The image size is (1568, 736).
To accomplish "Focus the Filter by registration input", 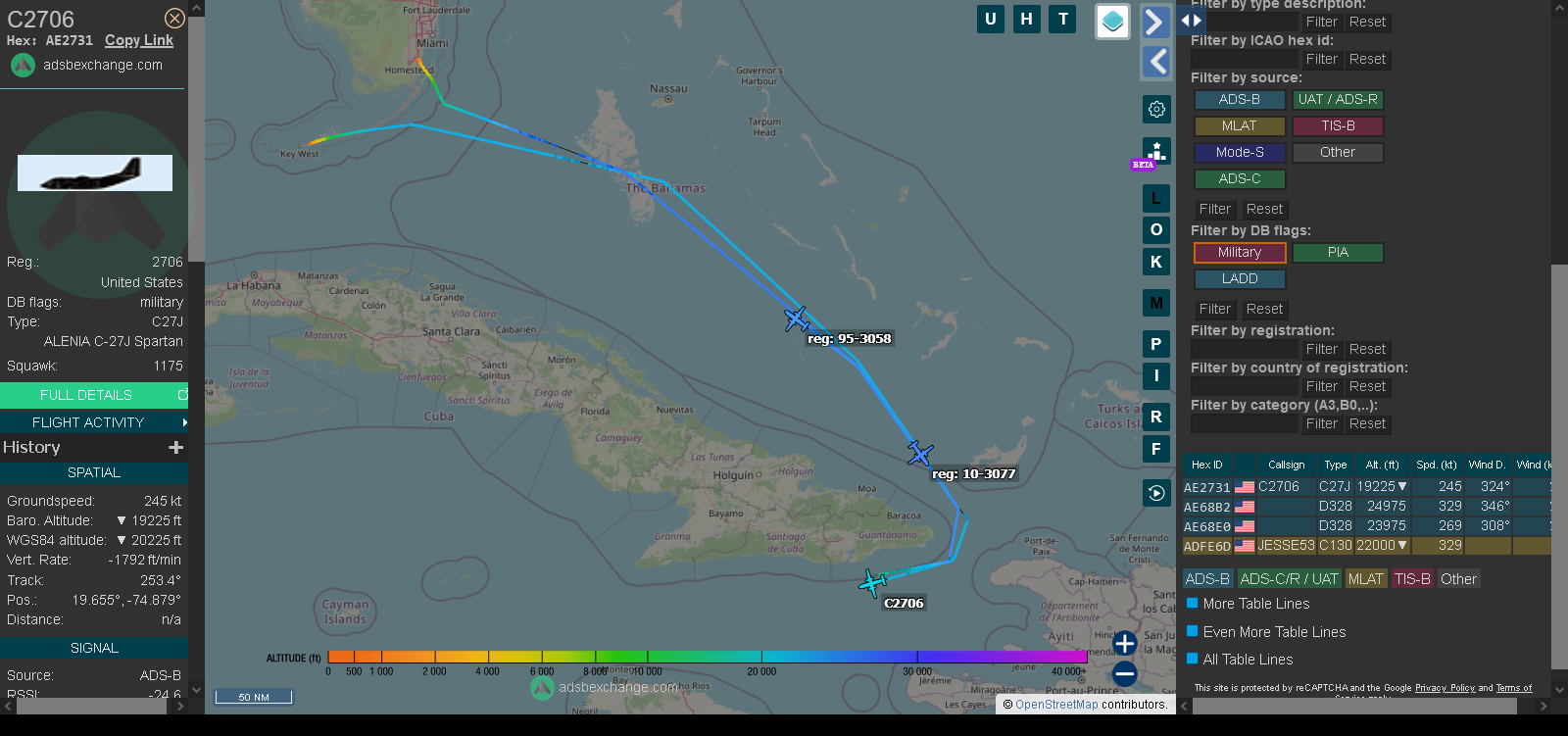I will tap(1244, 350).
